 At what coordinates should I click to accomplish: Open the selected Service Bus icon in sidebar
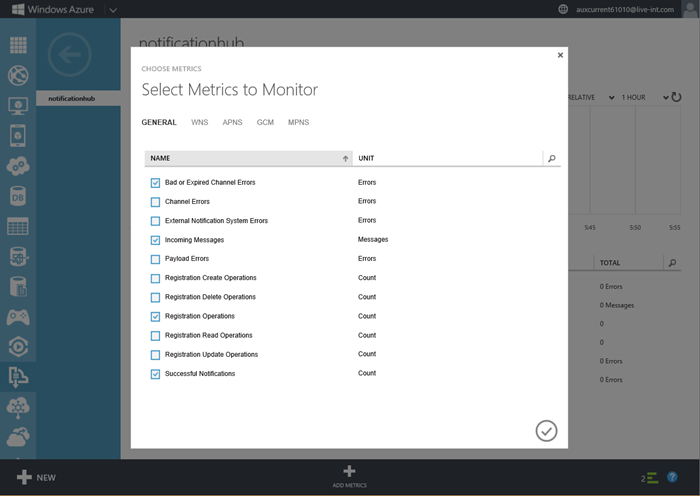18,377
